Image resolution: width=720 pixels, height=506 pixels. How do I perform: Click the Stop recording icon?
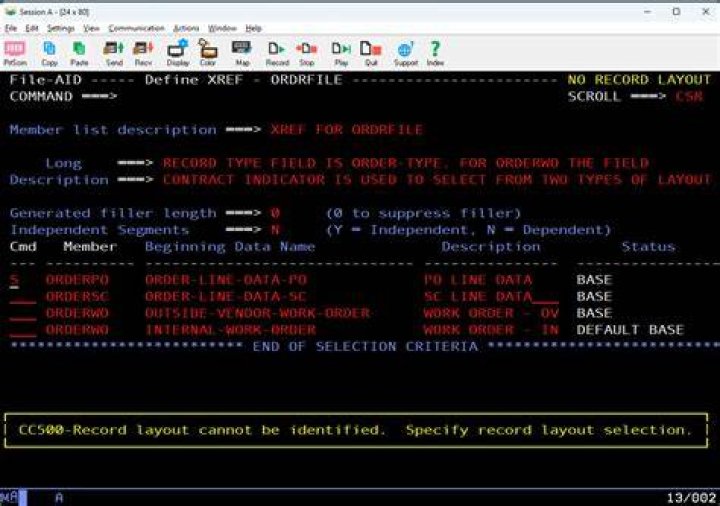[307, 53]
